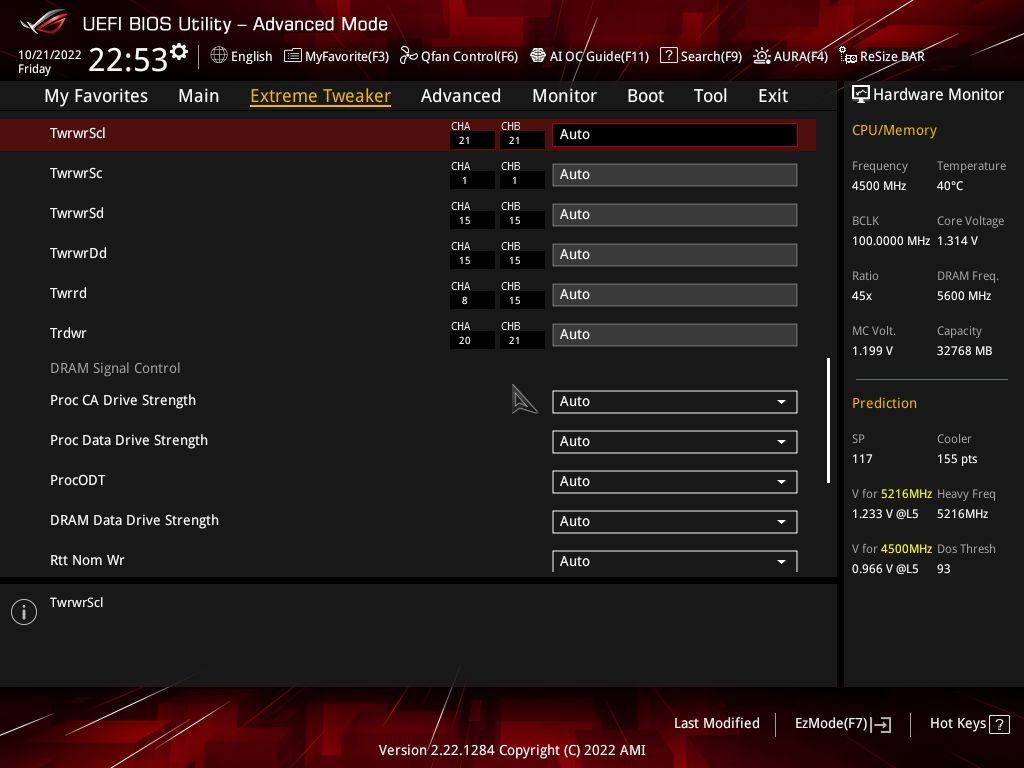Open DRAM Data Drive Strength dropdown
Image resolution: width=1024 pixels, height=768 pixels.
click(x=675, y=521)
